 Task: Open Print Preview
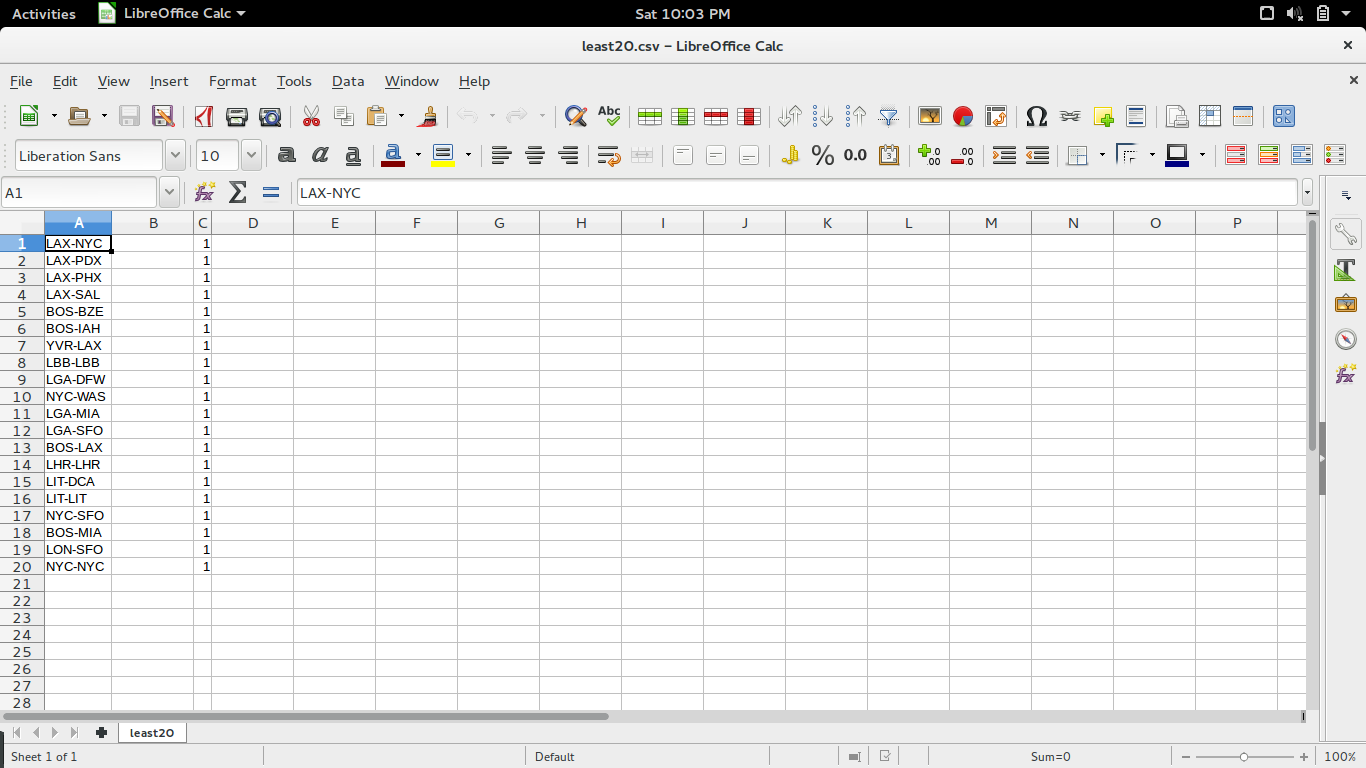coord(270,116)
